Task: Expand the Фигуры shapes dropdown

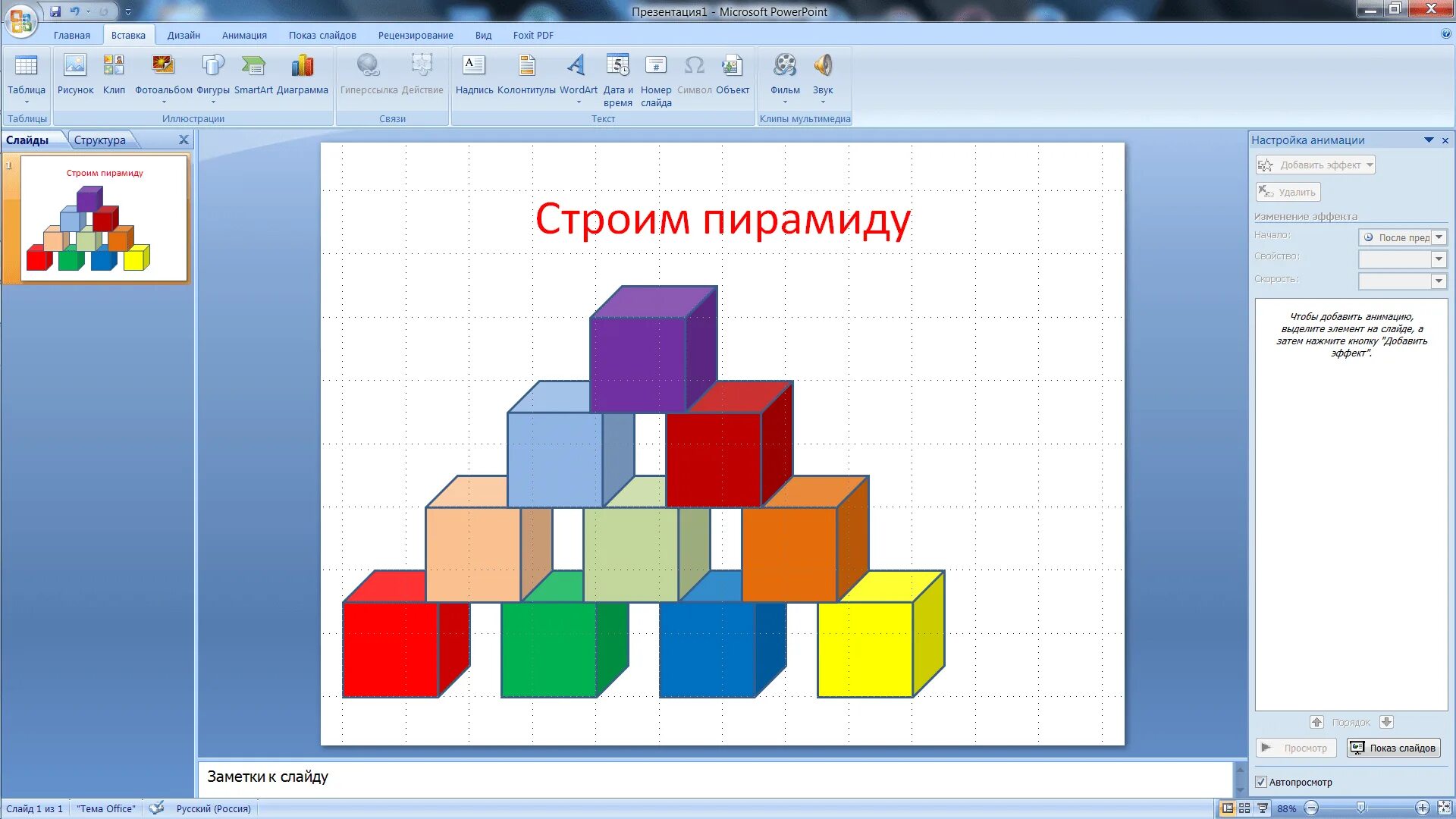Action: coord(213,102)
